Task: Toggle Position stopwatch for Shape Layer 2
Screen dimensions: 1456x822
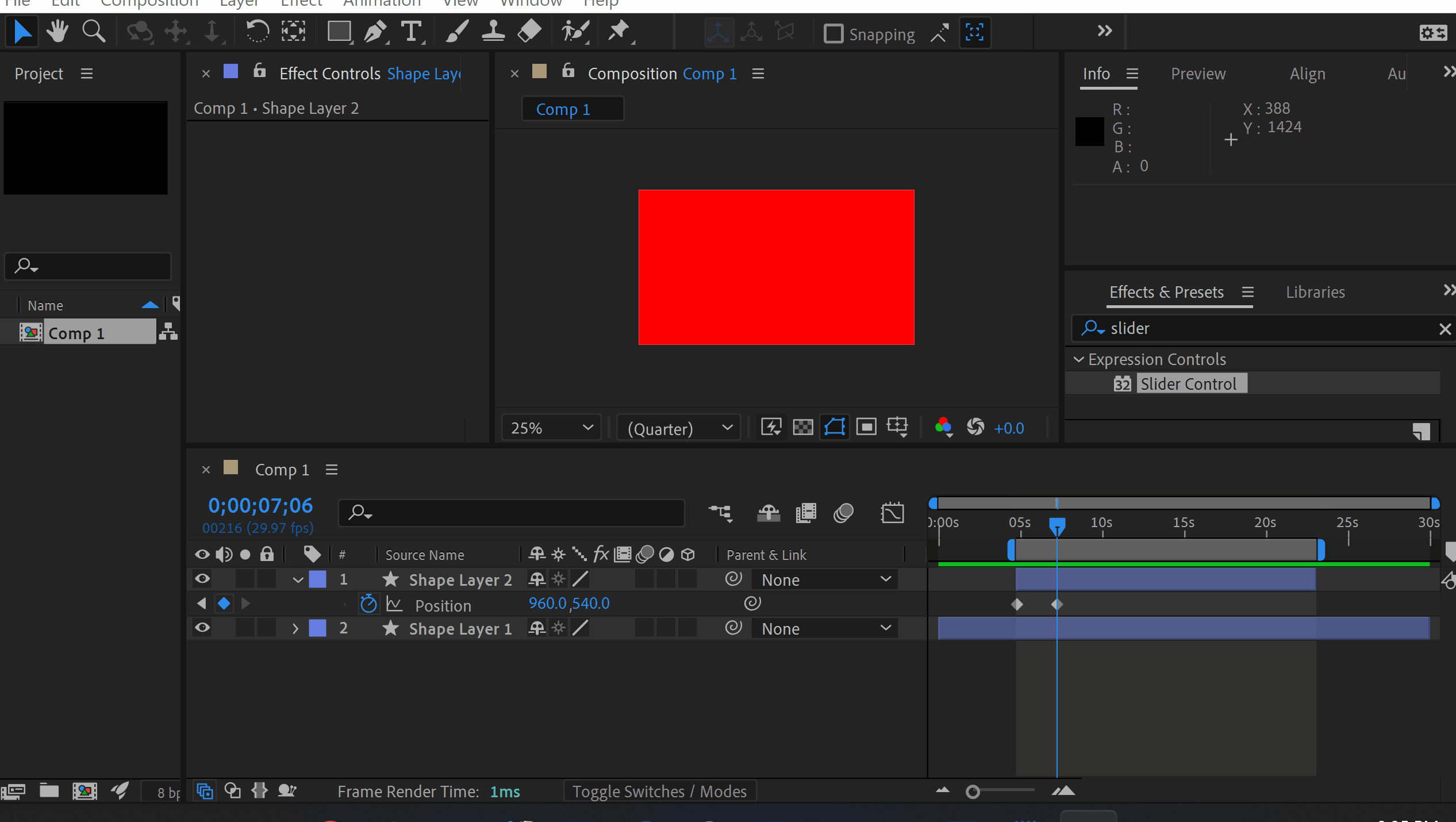Action: pos(368,604)
